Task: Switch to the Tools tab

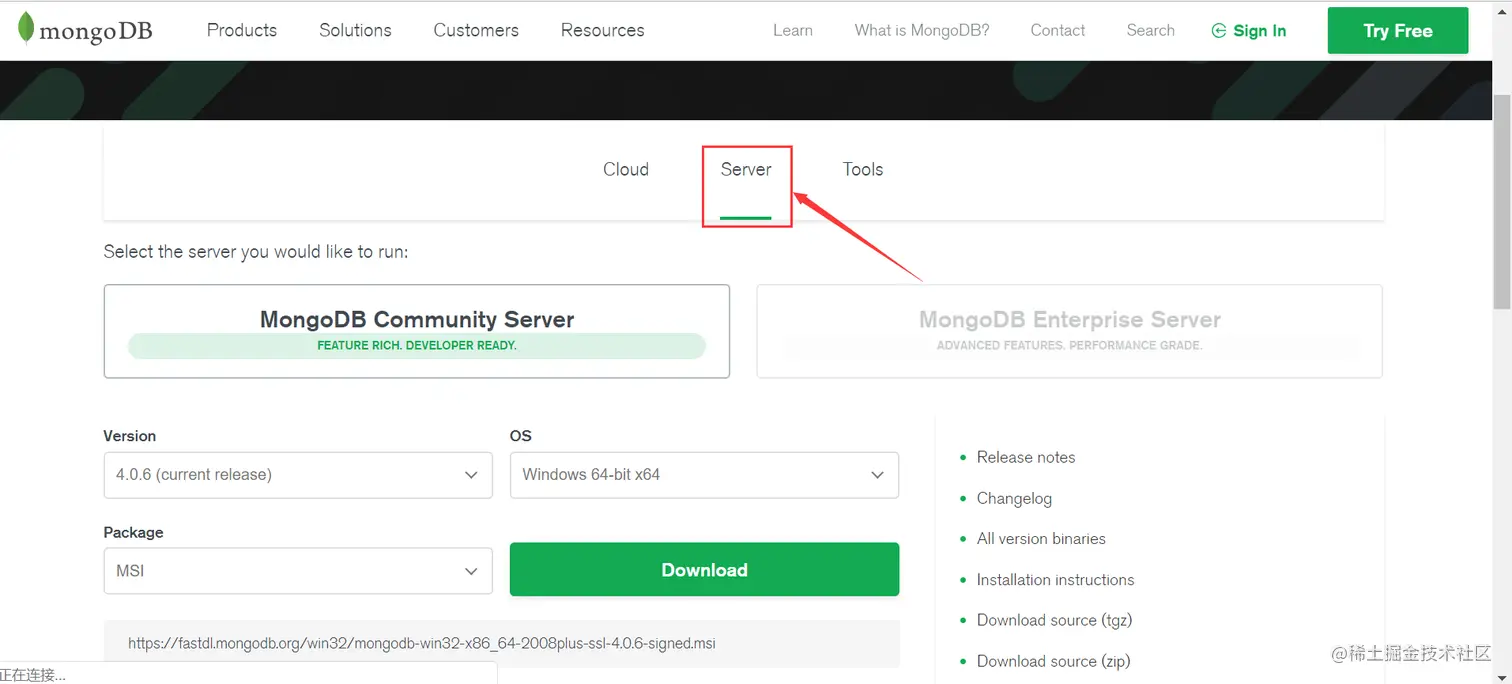Action: click(863, 169)
